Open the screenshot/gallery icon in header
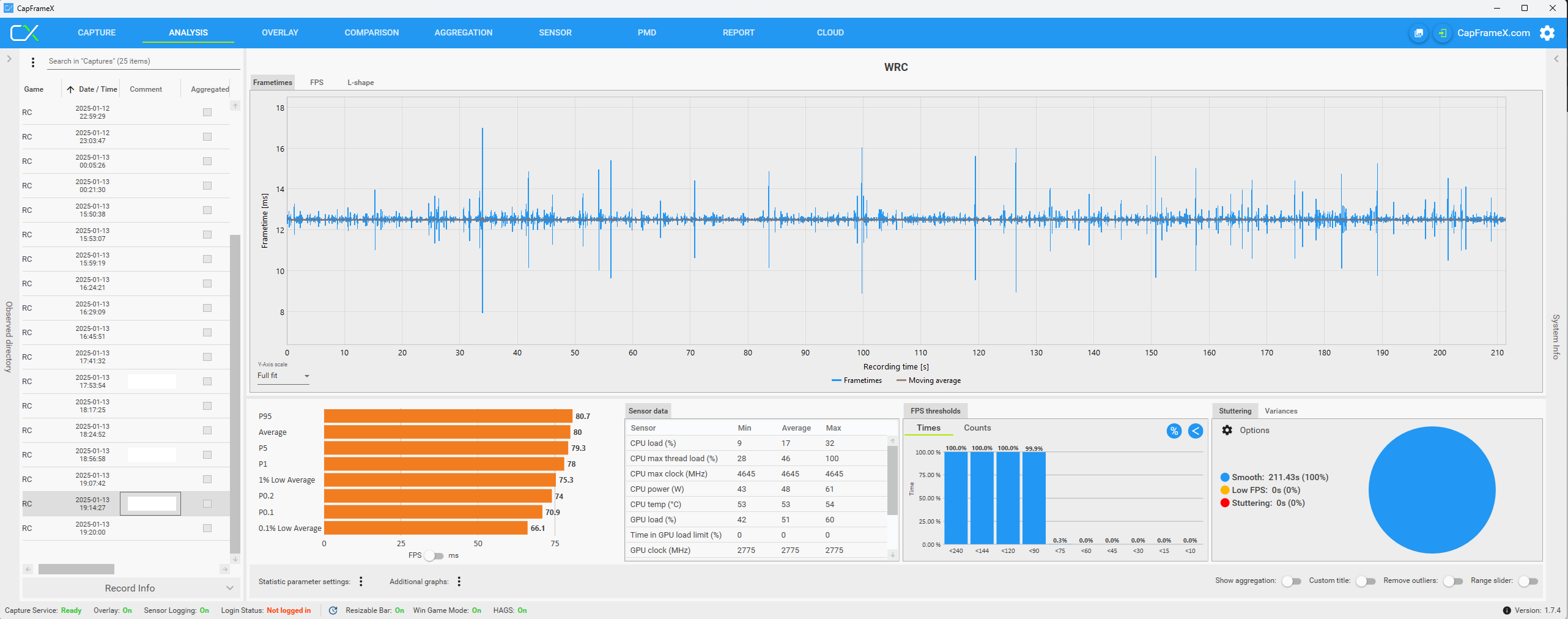The width and height of the screenshot is (1568, 619). coord(1418,33)
